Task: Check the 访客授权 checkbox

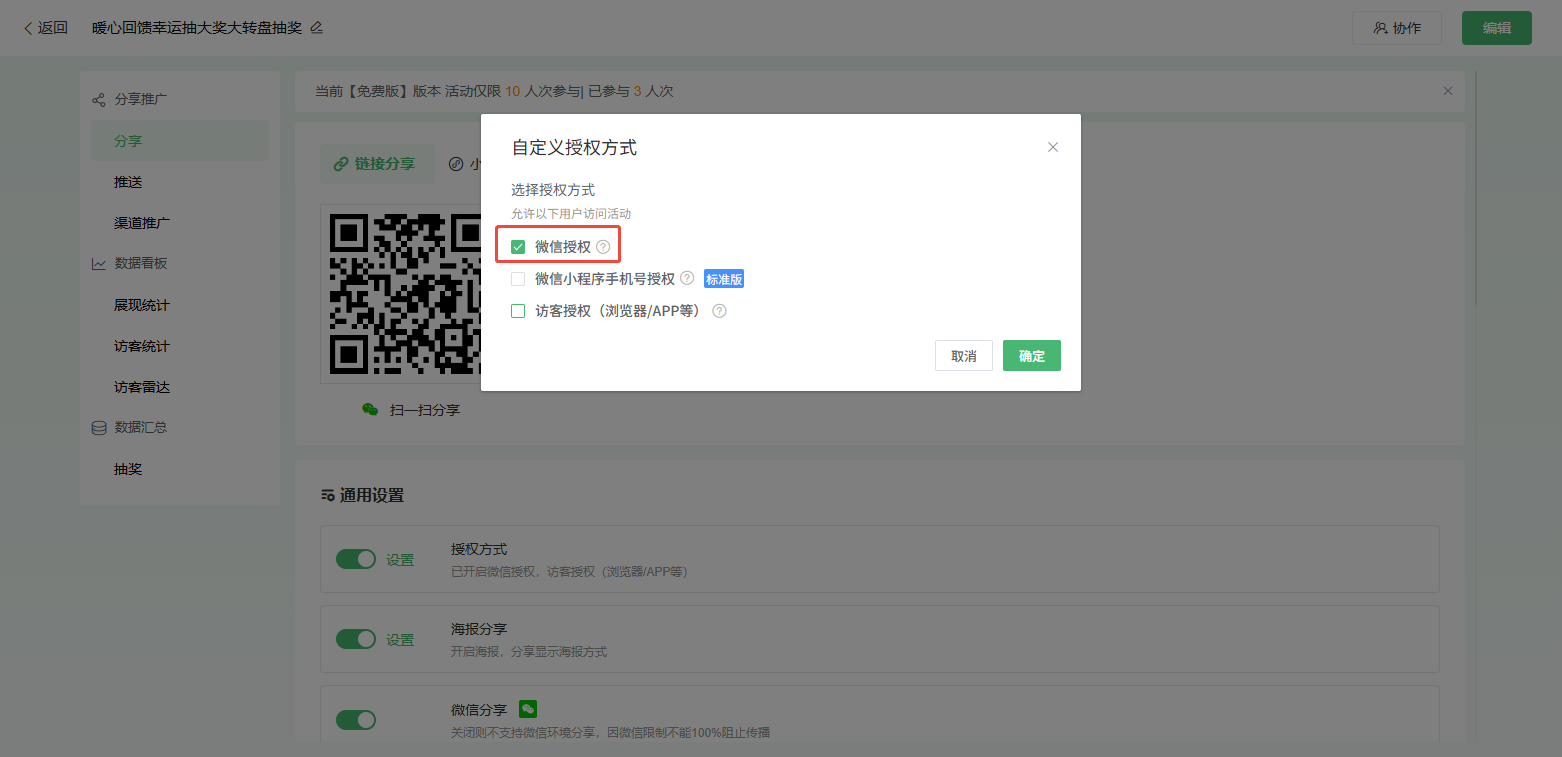Action: coord(518,311)
